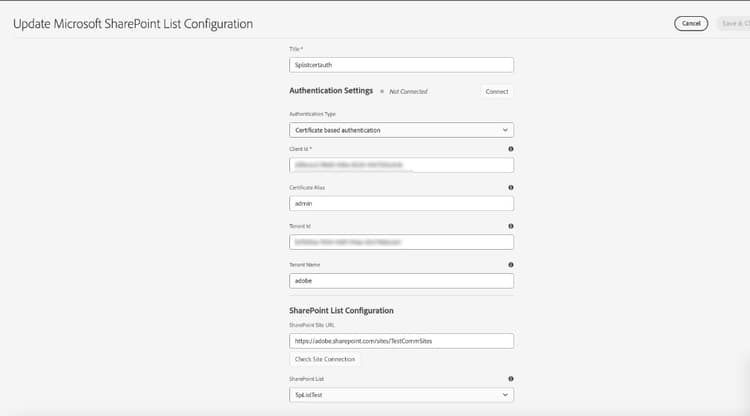Click the Title input field
750x416 pixels.
pyautogui.click(x=401, y=65)
